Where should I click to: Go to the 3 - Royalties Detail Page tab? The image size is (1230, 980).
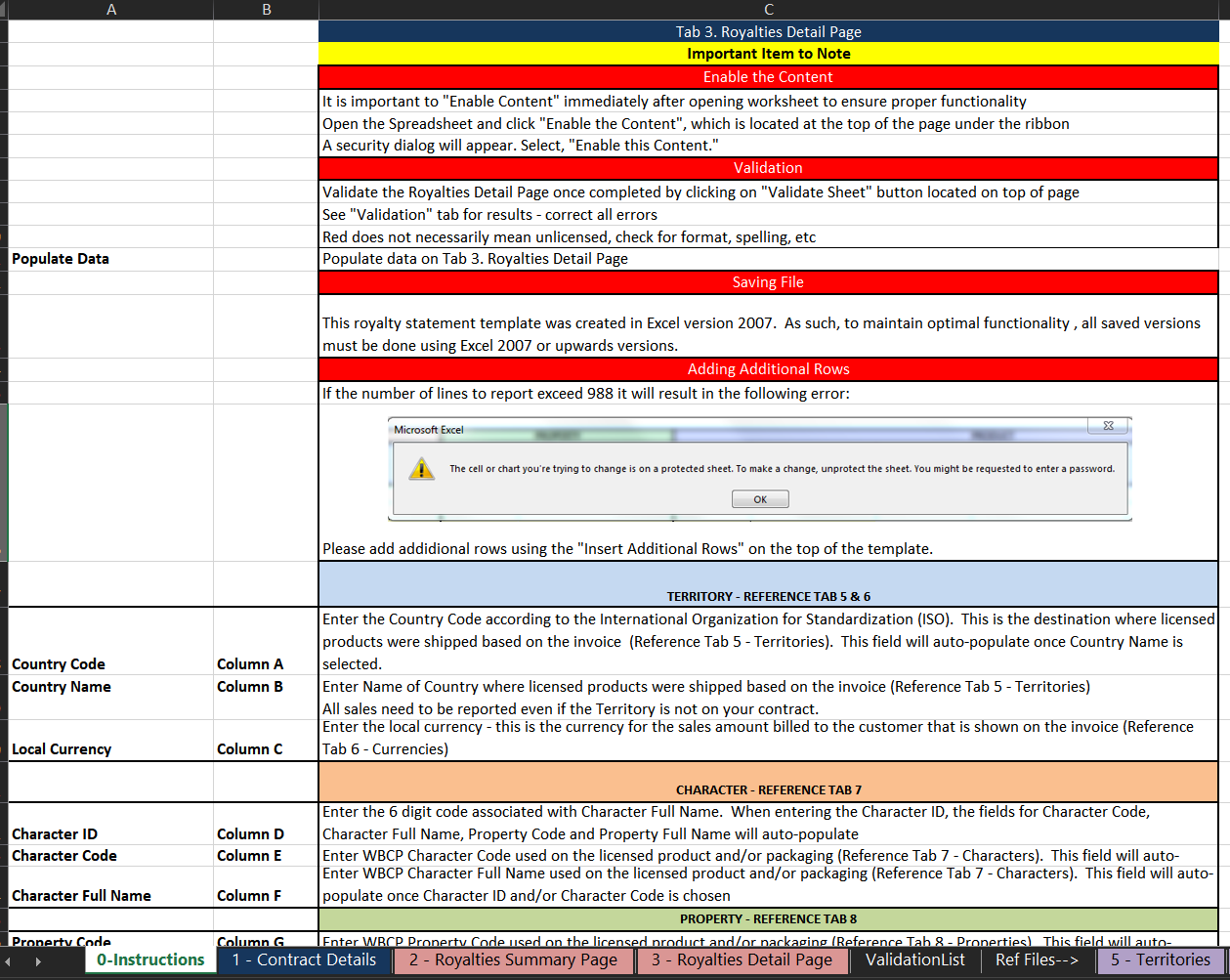point(742,959)
